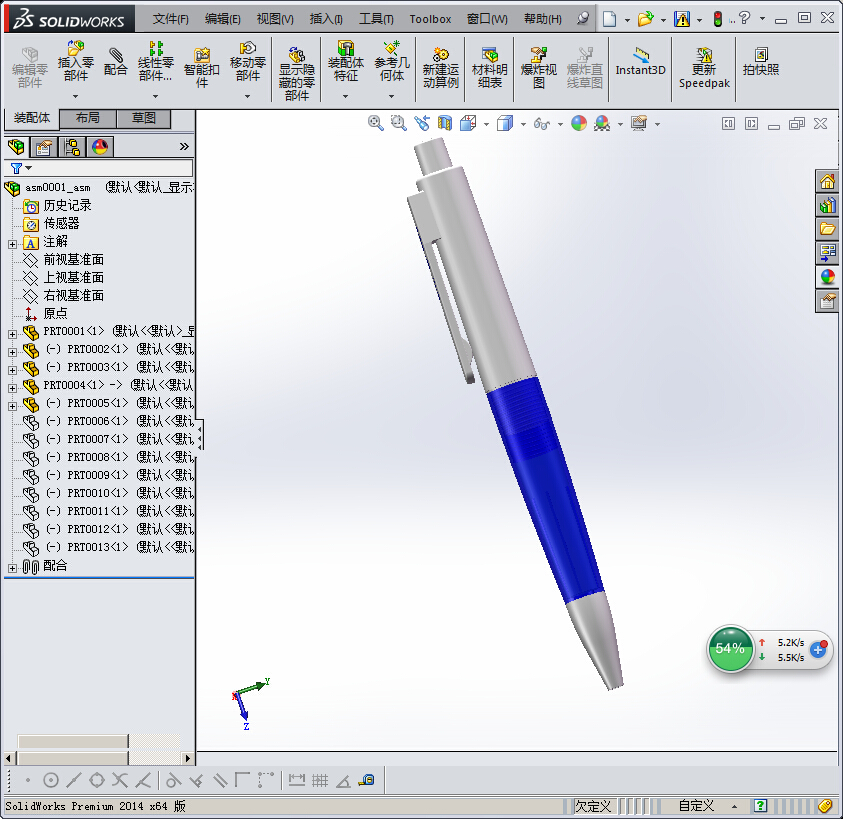
Task: Click the Rebuild traffic light icon
Action: 718,19
